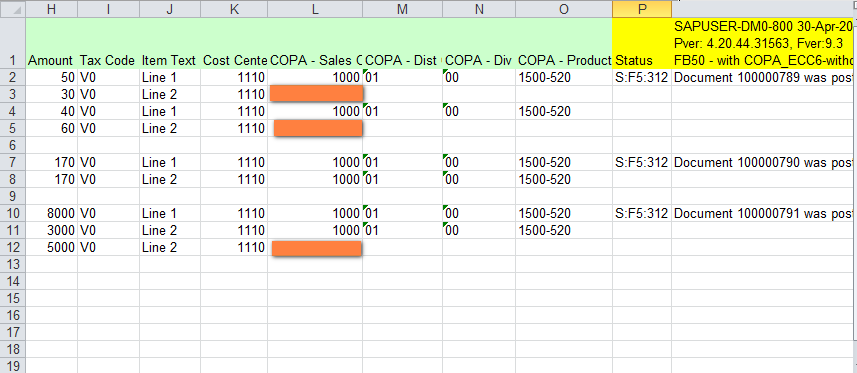Select row 16 header

tap(13, 315)
